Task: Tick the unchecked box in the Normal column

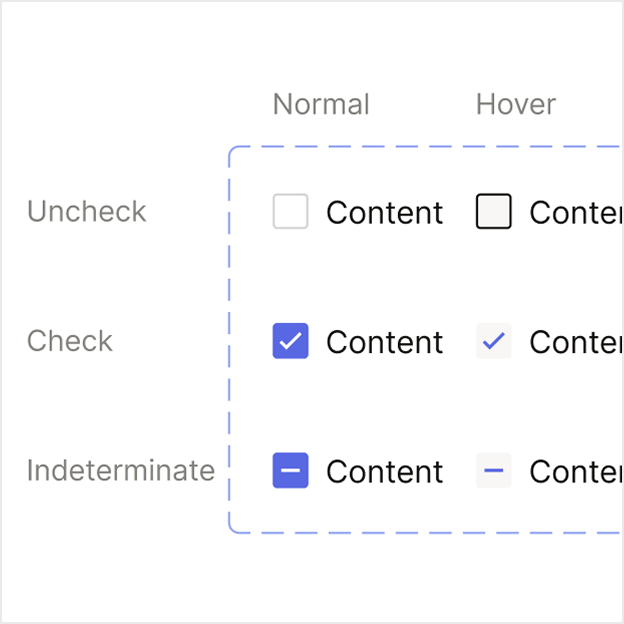Action: [x=290, y=212]
